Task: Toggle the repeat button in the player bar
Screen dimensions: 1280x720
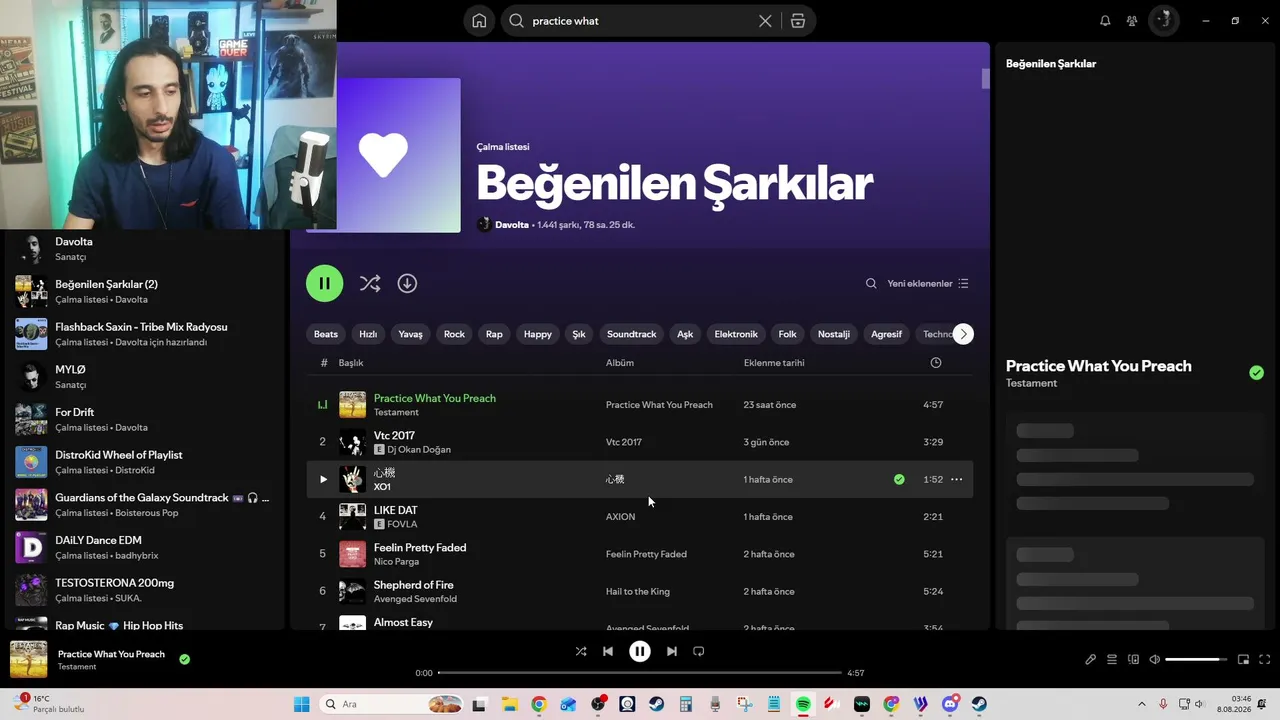Action: click(x=699, y=651)
